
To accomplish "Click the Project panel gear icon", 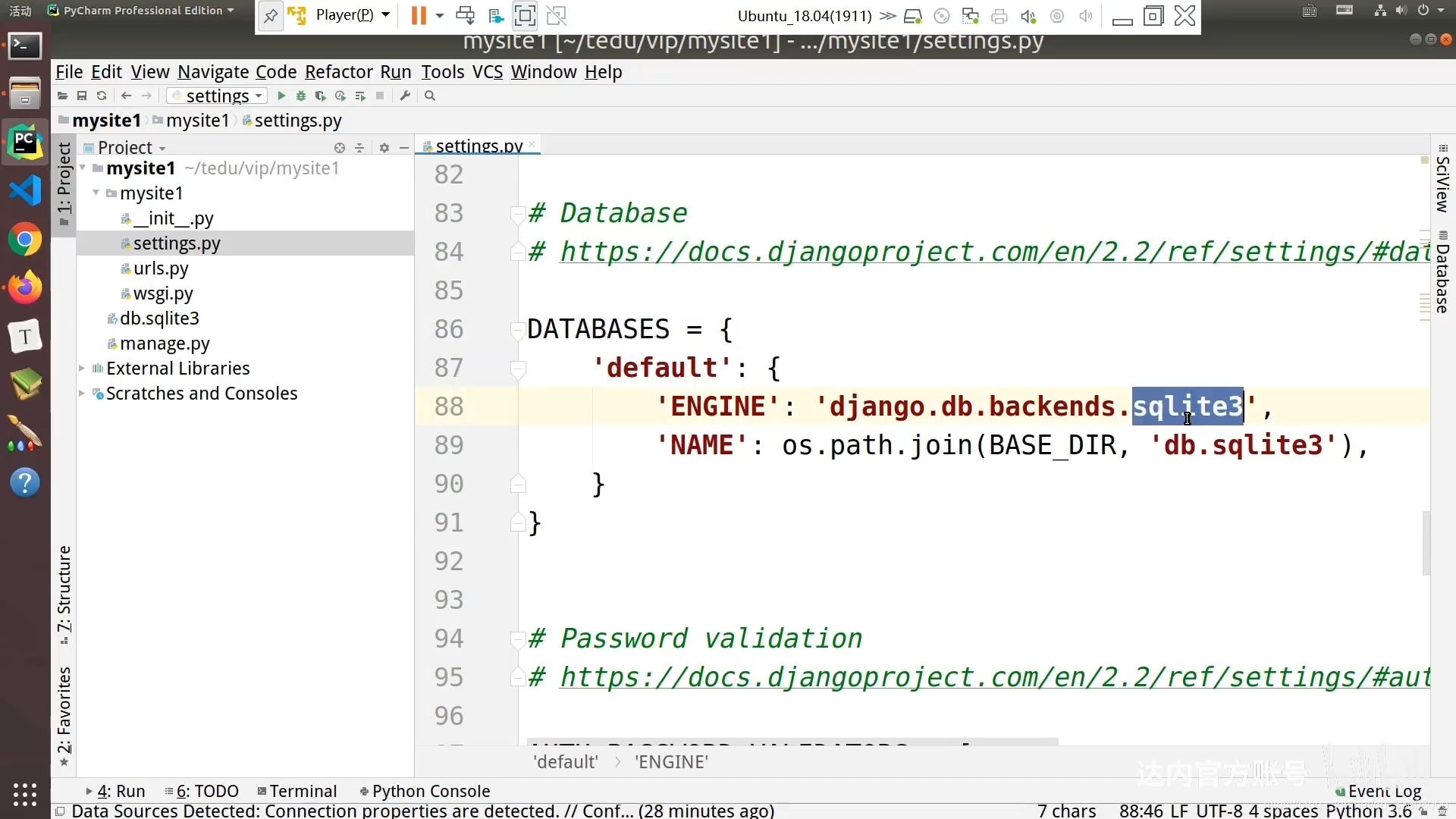I will (x=384, y=148).
